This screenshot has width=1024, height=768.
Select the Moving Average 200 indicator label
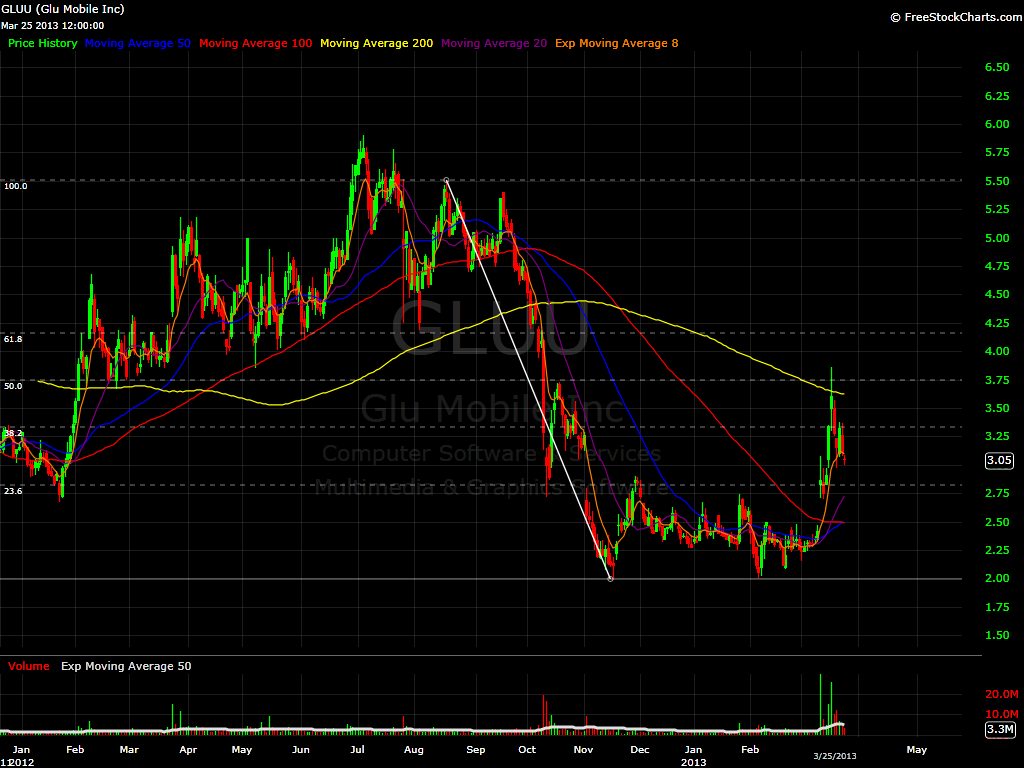click(x=377, y=43)
